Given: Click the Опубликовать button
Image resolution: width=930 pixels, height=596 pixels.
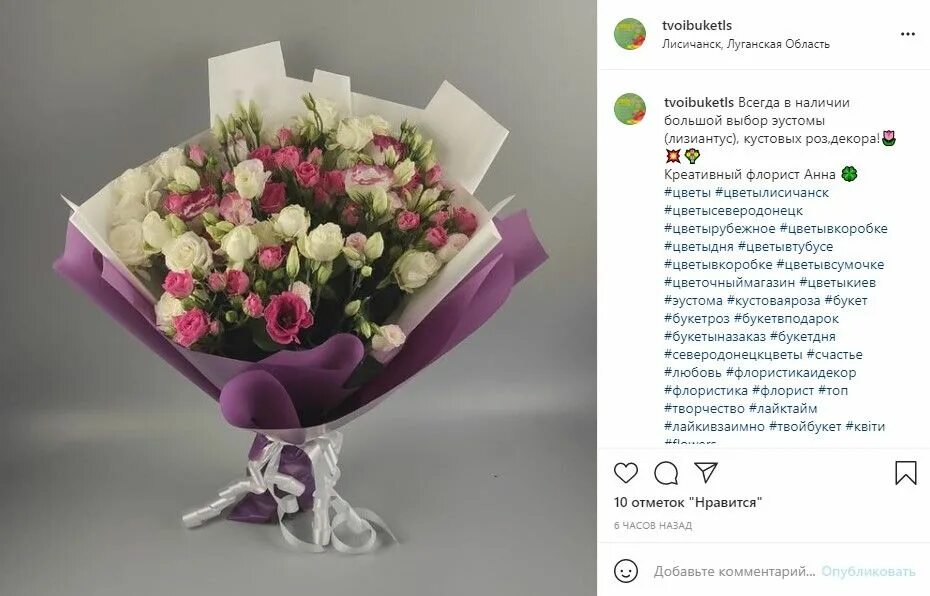Looking at the screenshot, I should [868, 572].
